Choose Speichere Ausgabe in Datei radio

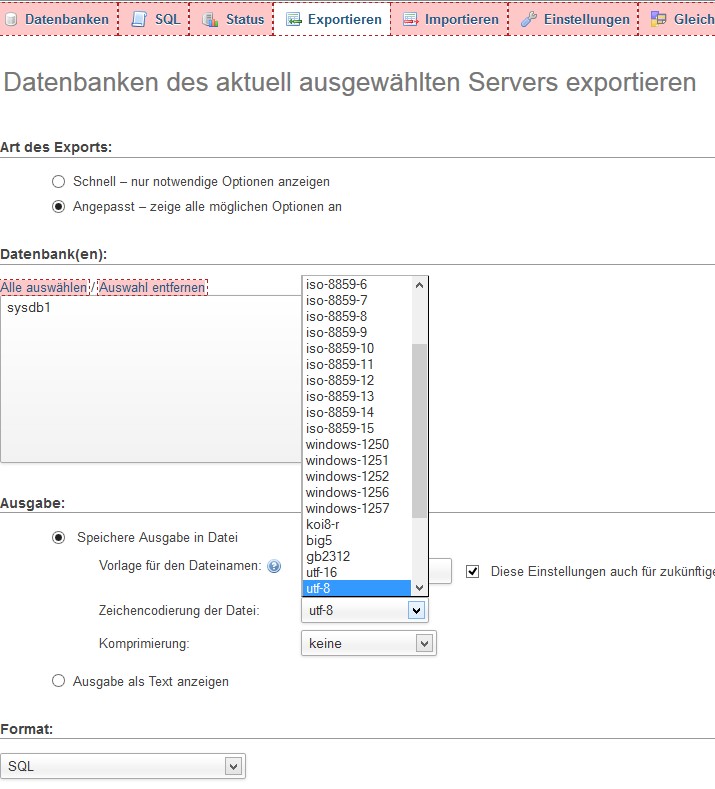pos(58,538)
